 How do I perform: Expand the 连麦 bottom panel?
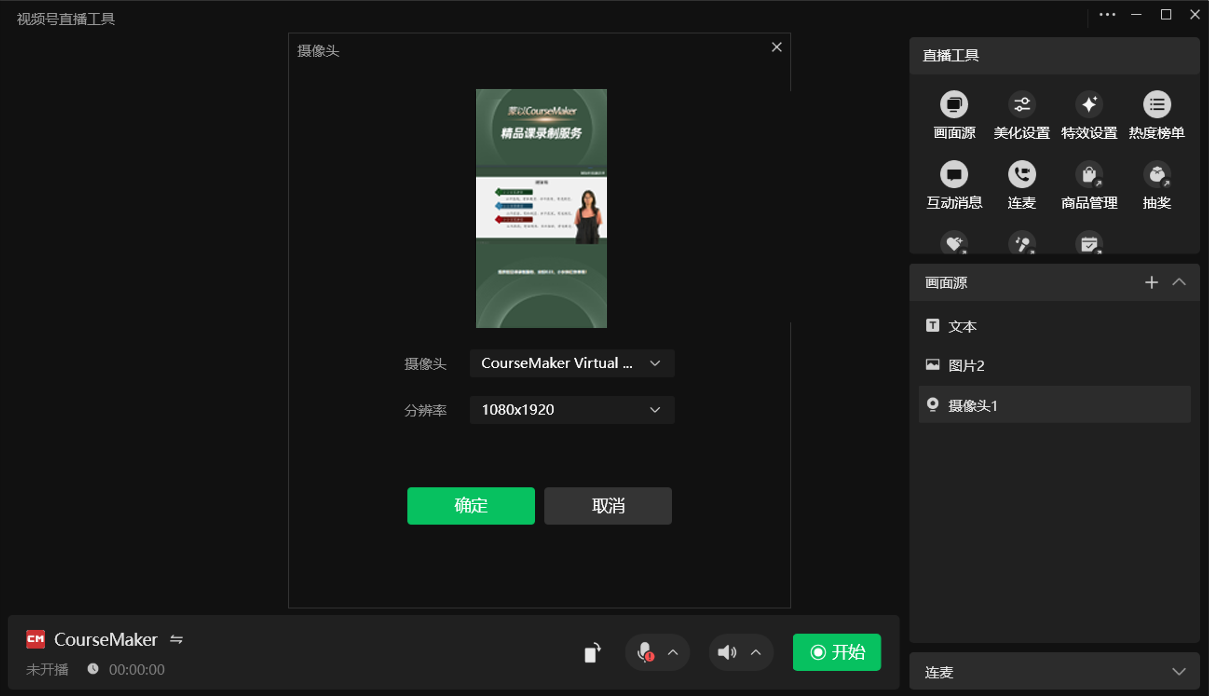point(1178,672)
